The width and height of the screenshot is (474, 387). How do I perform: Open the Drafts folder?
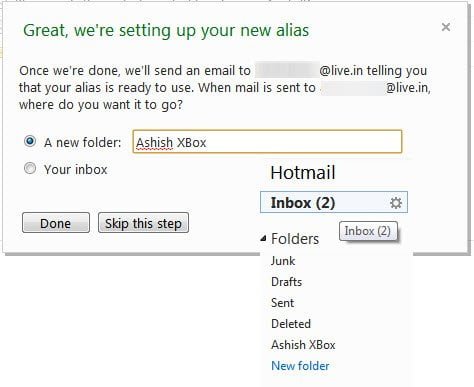coord(286,282)
